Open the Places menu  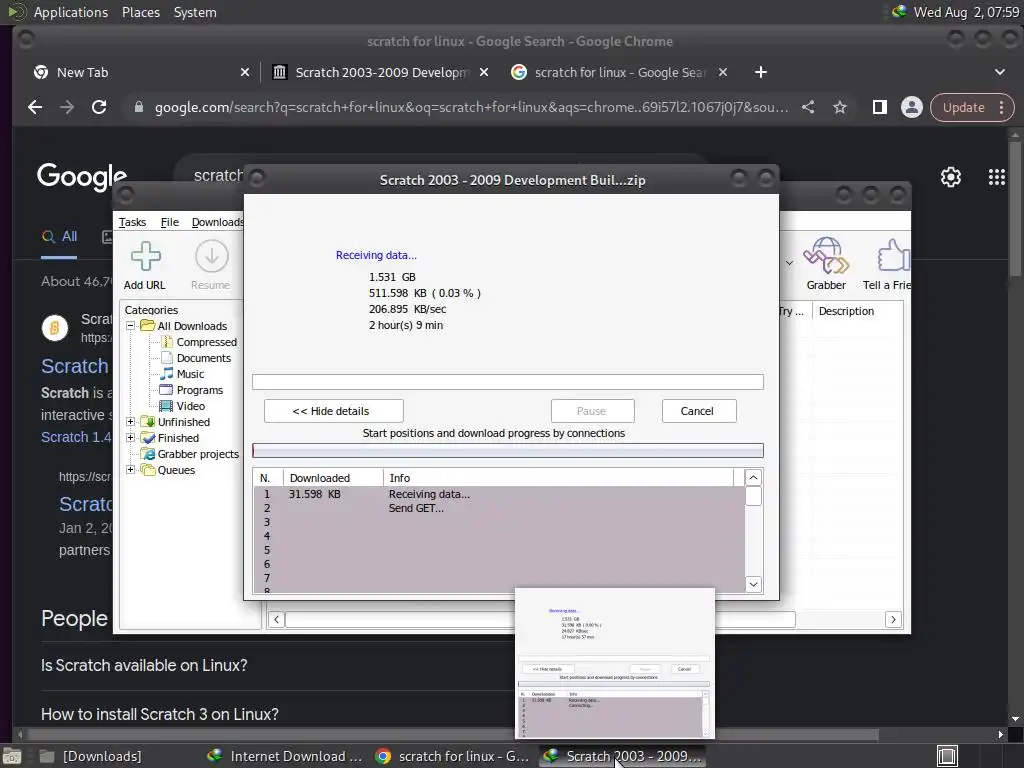click(x=141, y=12)
